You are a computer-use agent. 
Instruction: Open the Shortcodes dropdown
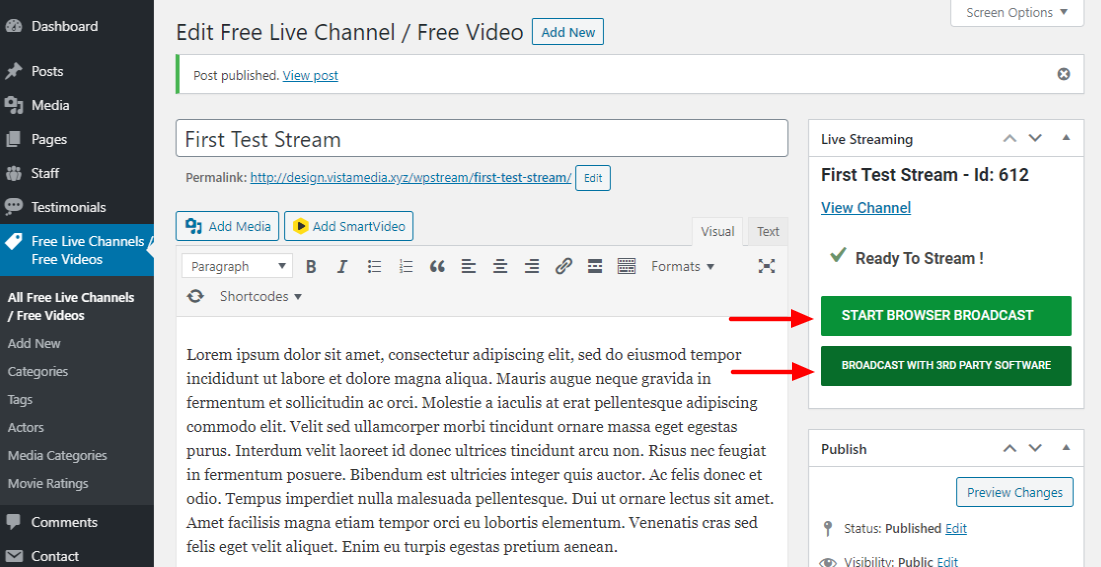pyautogui.click(x=260, y=296)
